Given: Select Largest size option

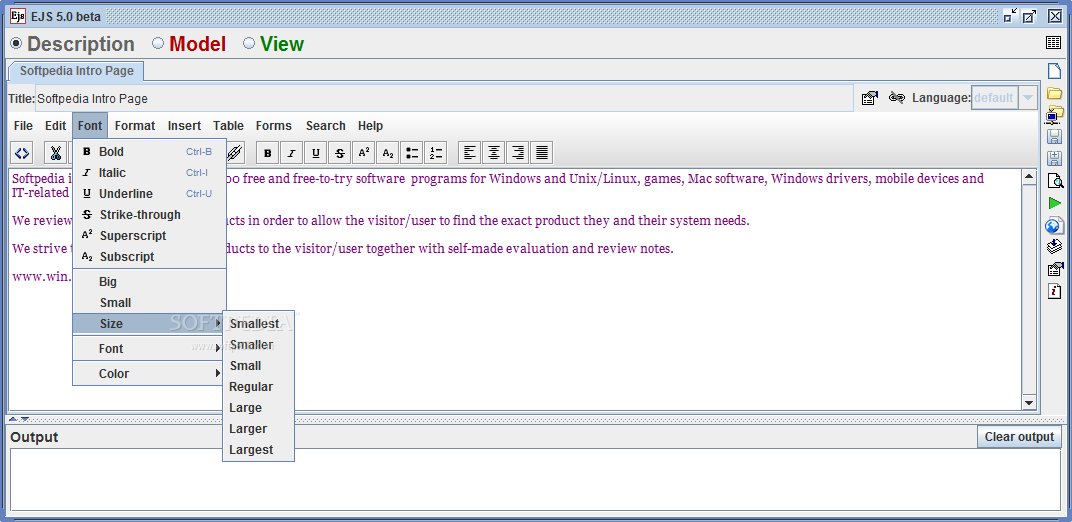Looking at the screenshot, I should pyautogui.click(x=258, y=450).
